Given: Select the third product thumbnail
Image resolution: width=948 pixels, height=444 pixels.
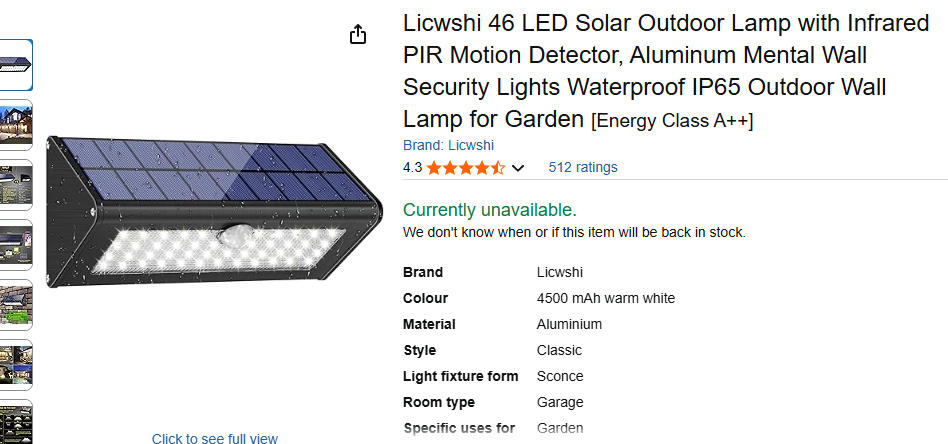Looking at the screenshot, I should click(x=16, y=185).
